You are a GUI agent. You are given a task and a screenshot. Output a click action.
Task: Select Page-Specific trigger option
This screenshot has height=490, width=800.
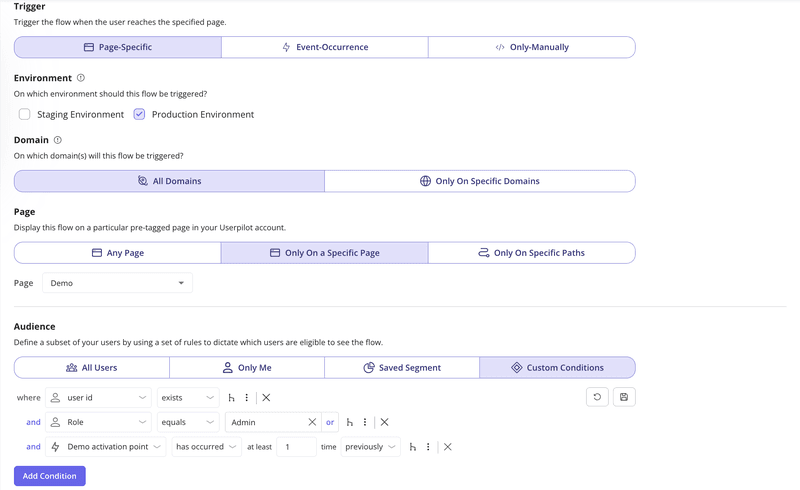pyautogui.click(x=118, y=47)
